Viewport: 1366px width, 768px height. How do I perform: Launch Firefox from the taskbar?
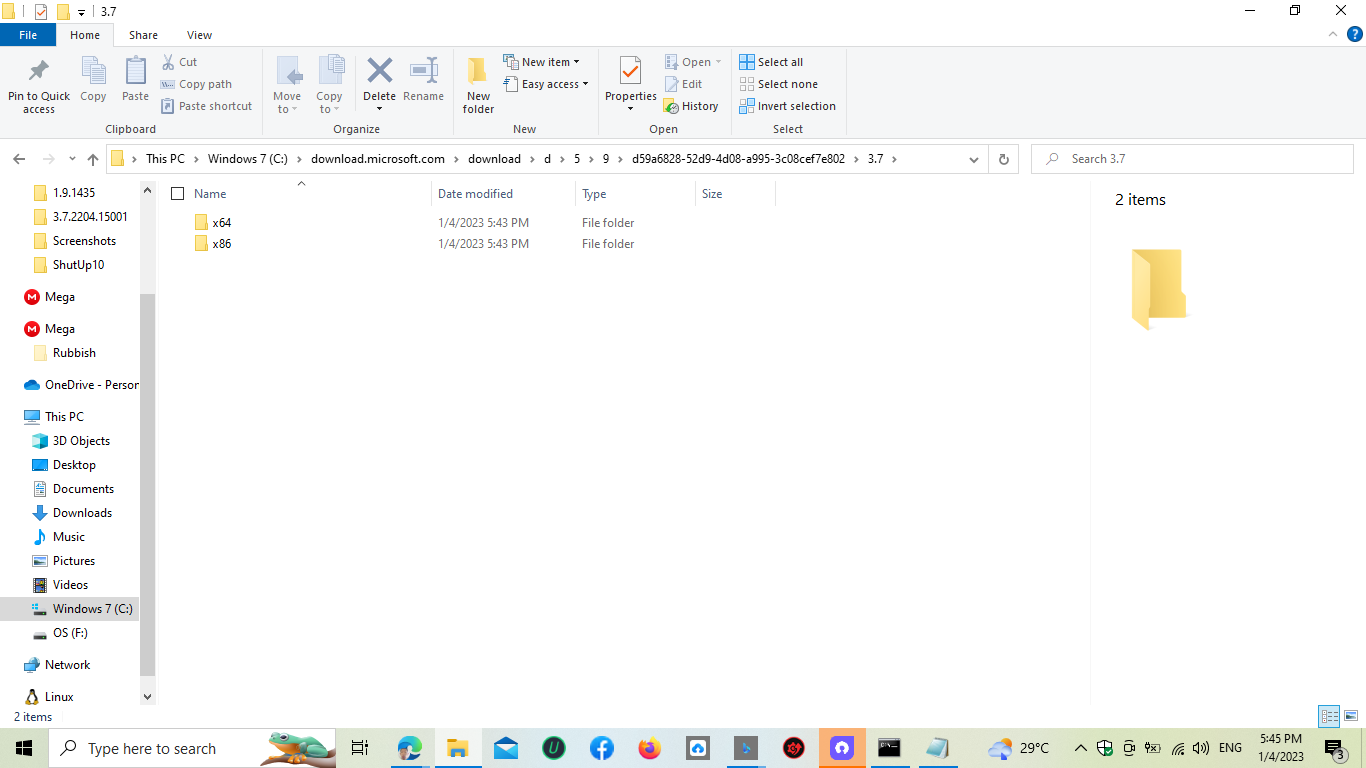click(650, 748)
